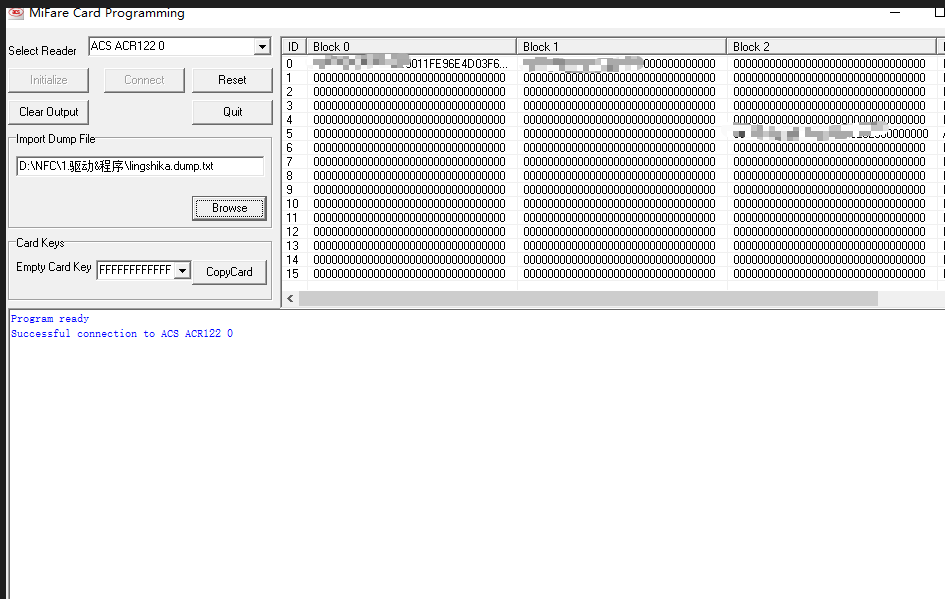945x599 pixels.
Task: Click Browse to choose dump file
Action: 229,208
